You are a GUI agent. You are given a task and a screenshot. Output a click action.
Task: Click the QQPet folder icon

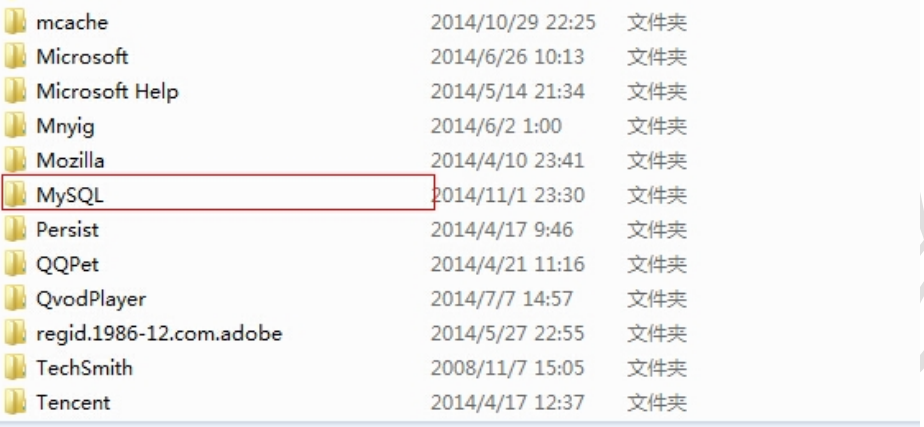[15, 264]
